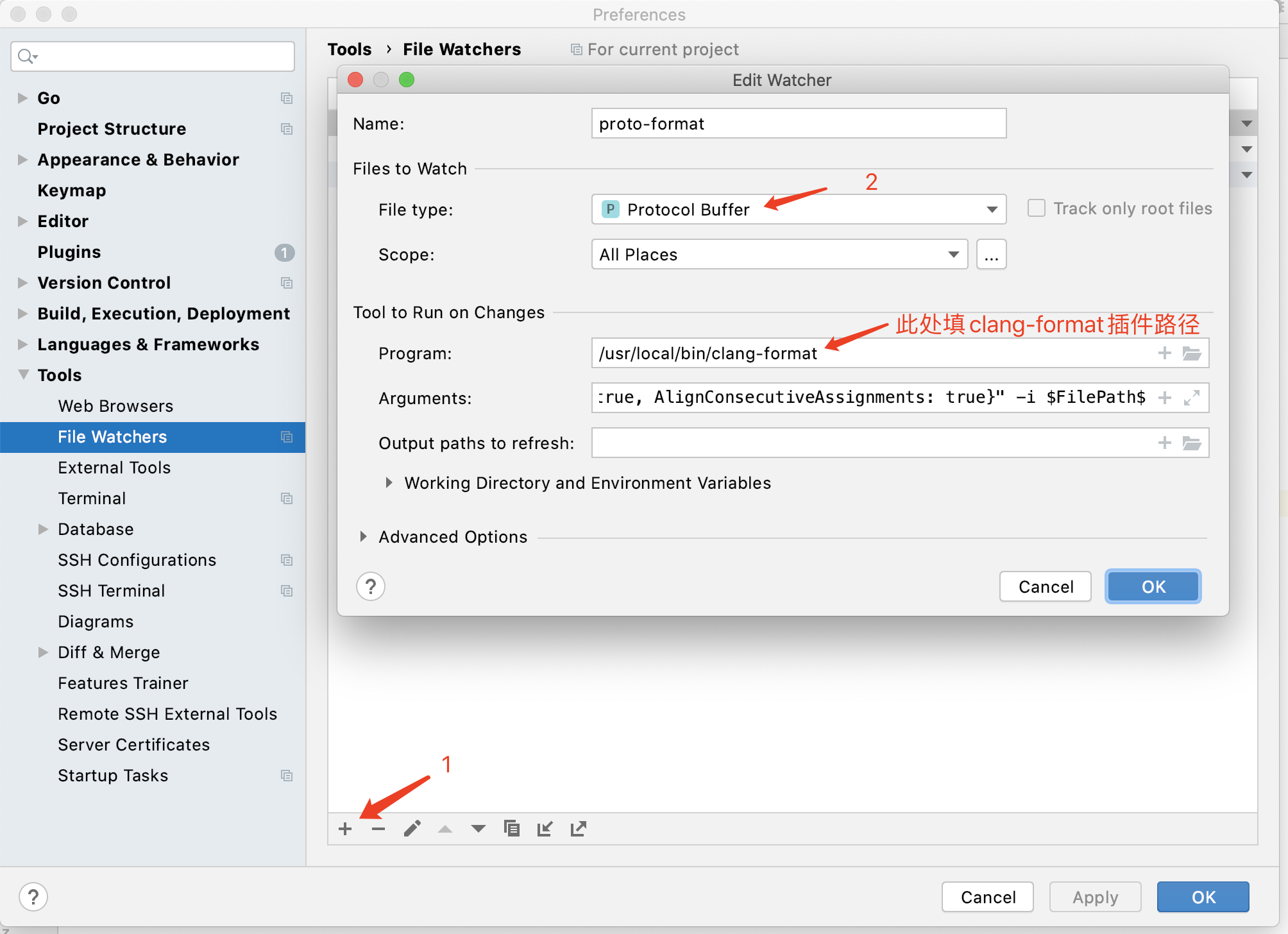Click OK in Edit Watcher dialog
Viewport: 1288px width, 934px height.
[x=1153, y=586]
